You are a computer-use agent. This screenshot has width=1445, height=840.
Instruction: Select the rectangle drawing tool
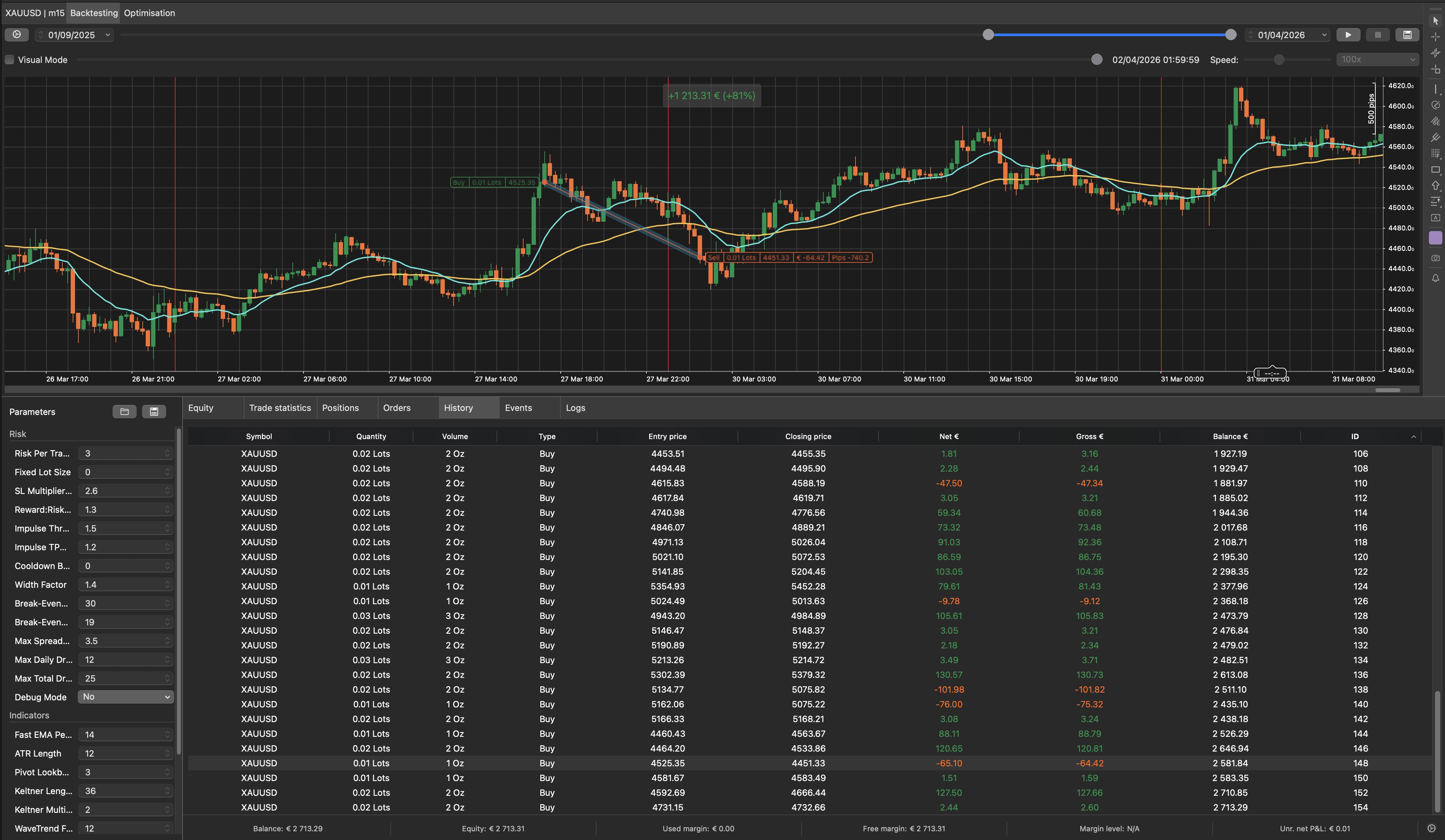1435,170
